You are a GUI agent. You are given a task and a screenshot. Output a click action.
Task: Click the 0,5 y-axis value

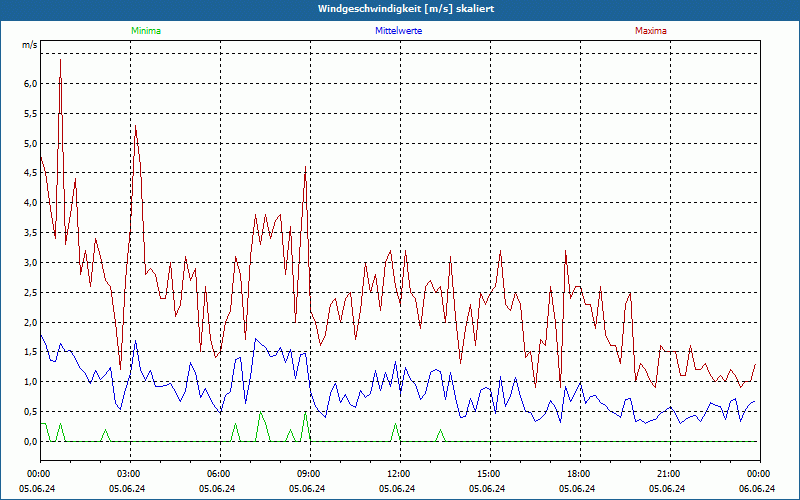click(x=32, y=412)
